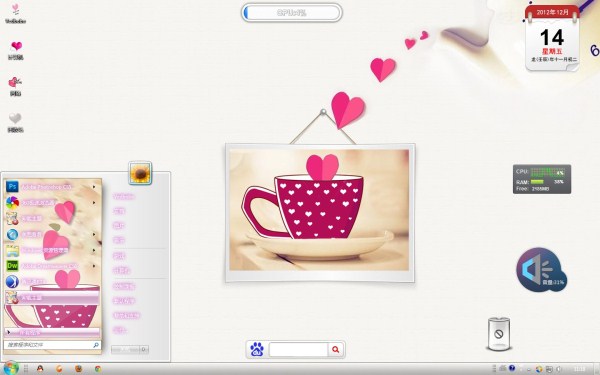Click the CPU and RAM meter gadget

[x=542, y=179]
